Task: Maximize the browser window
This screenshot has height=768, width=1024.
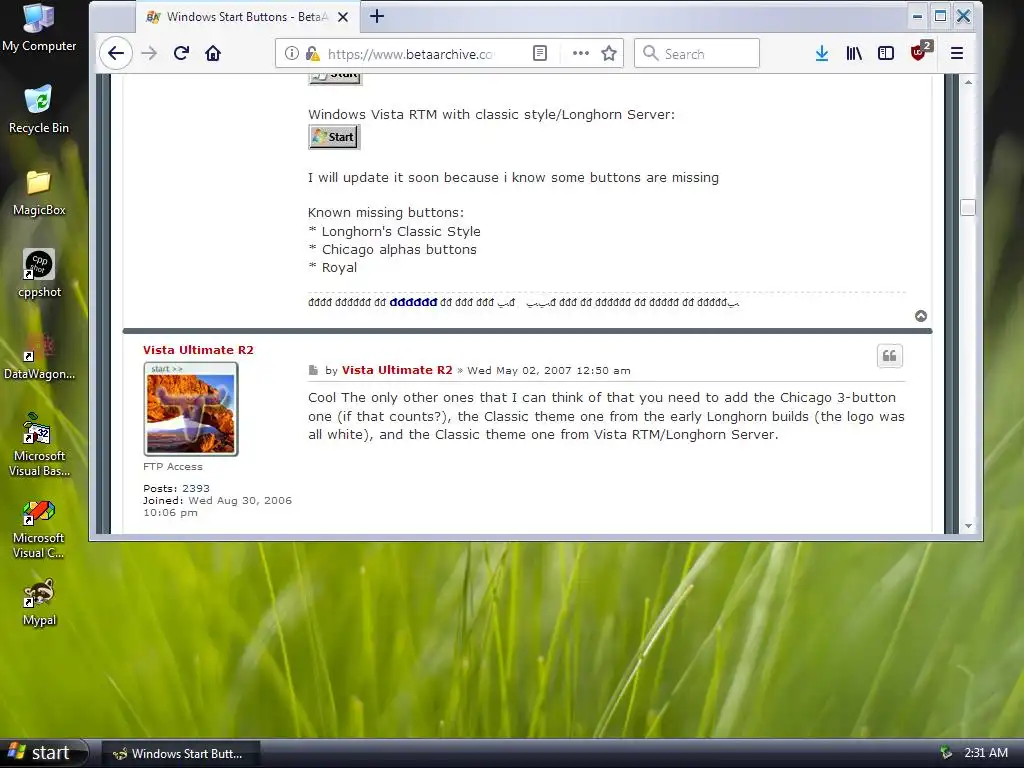Action: coord(940,16)
